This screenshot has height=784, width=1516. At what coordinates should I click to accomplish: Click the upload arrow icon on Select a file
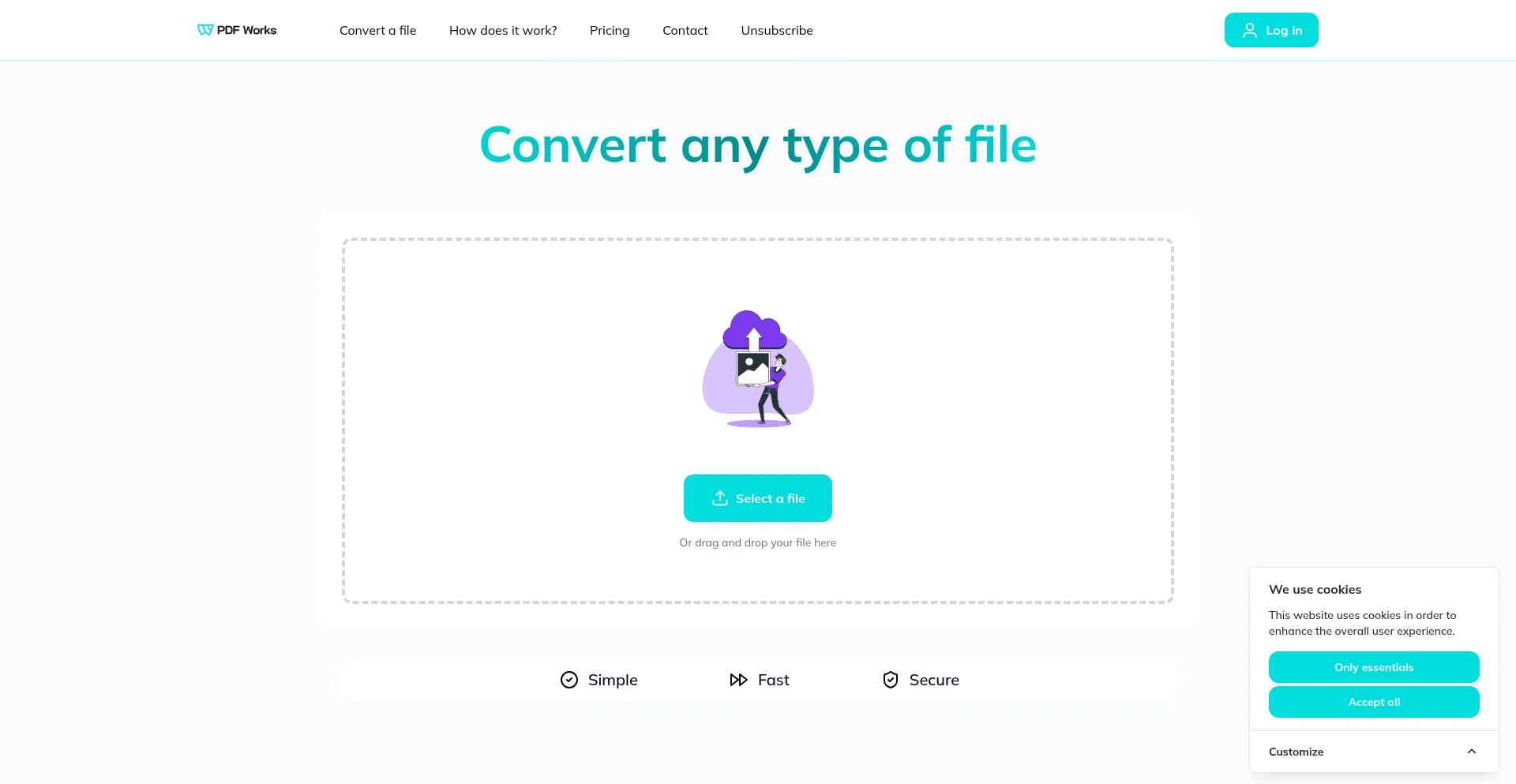(x=719, y=498)
